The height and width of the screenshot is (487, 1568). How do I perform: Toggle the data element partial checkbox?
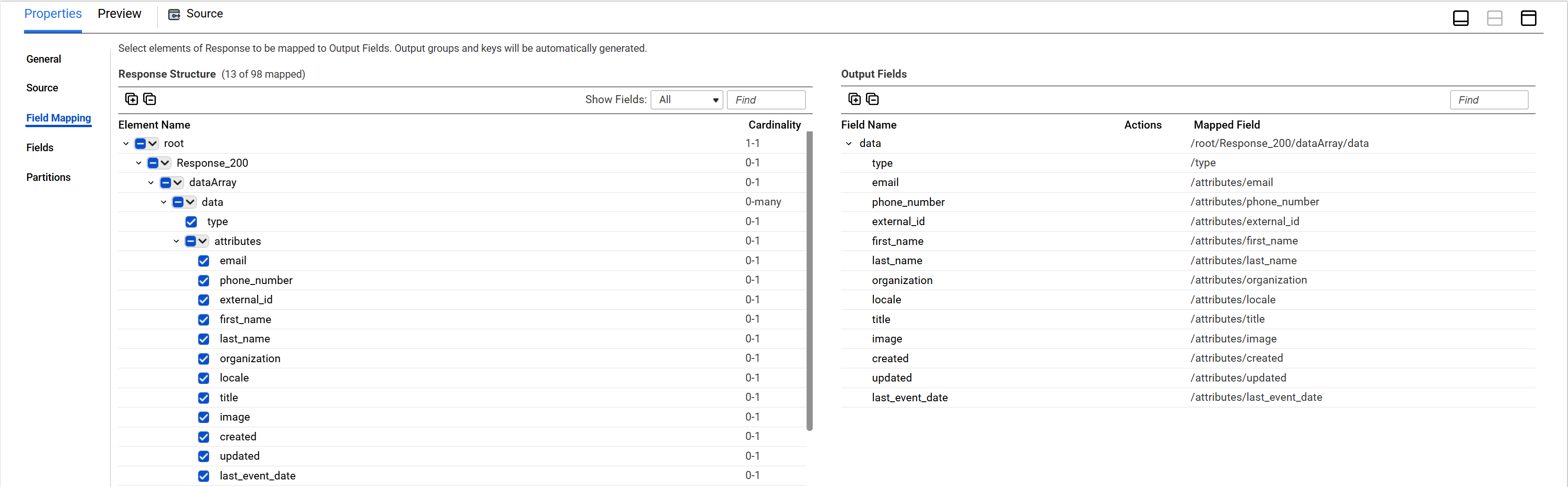point(178,202)
